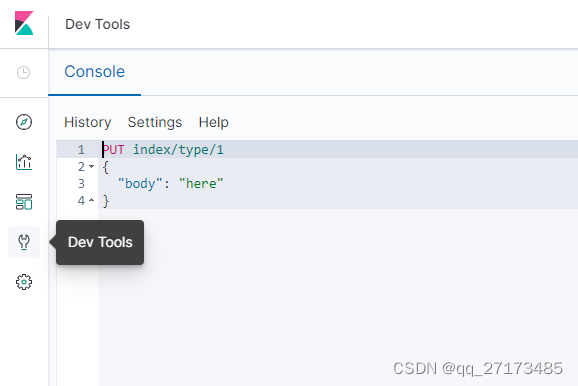Collapse JSON block at line 2 arrow
Image resolution: width=578 pixels, height=386 pixels.
pos(92,167)
